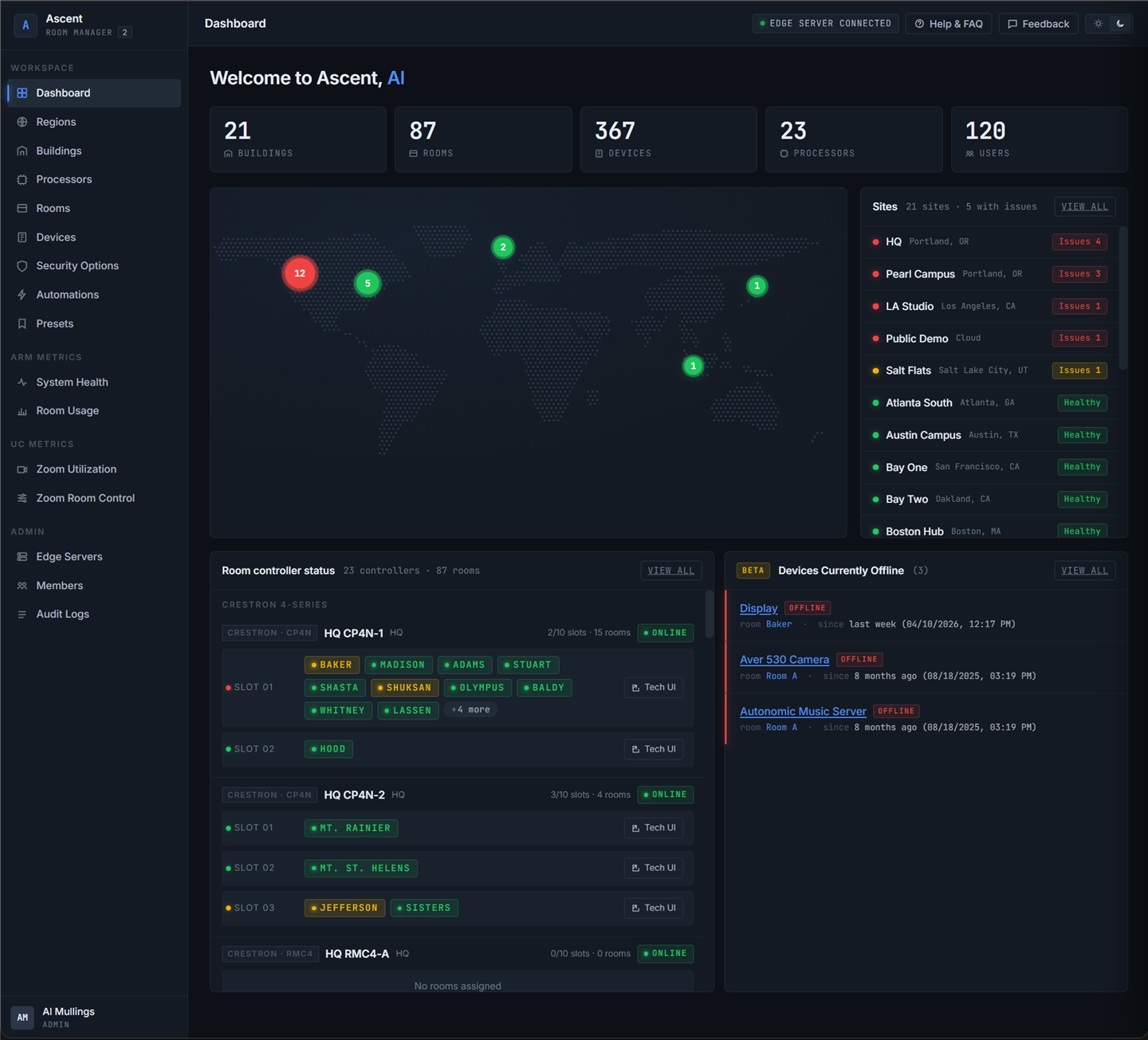
Task: Open Help & FAQ
Action: [949, 24]
